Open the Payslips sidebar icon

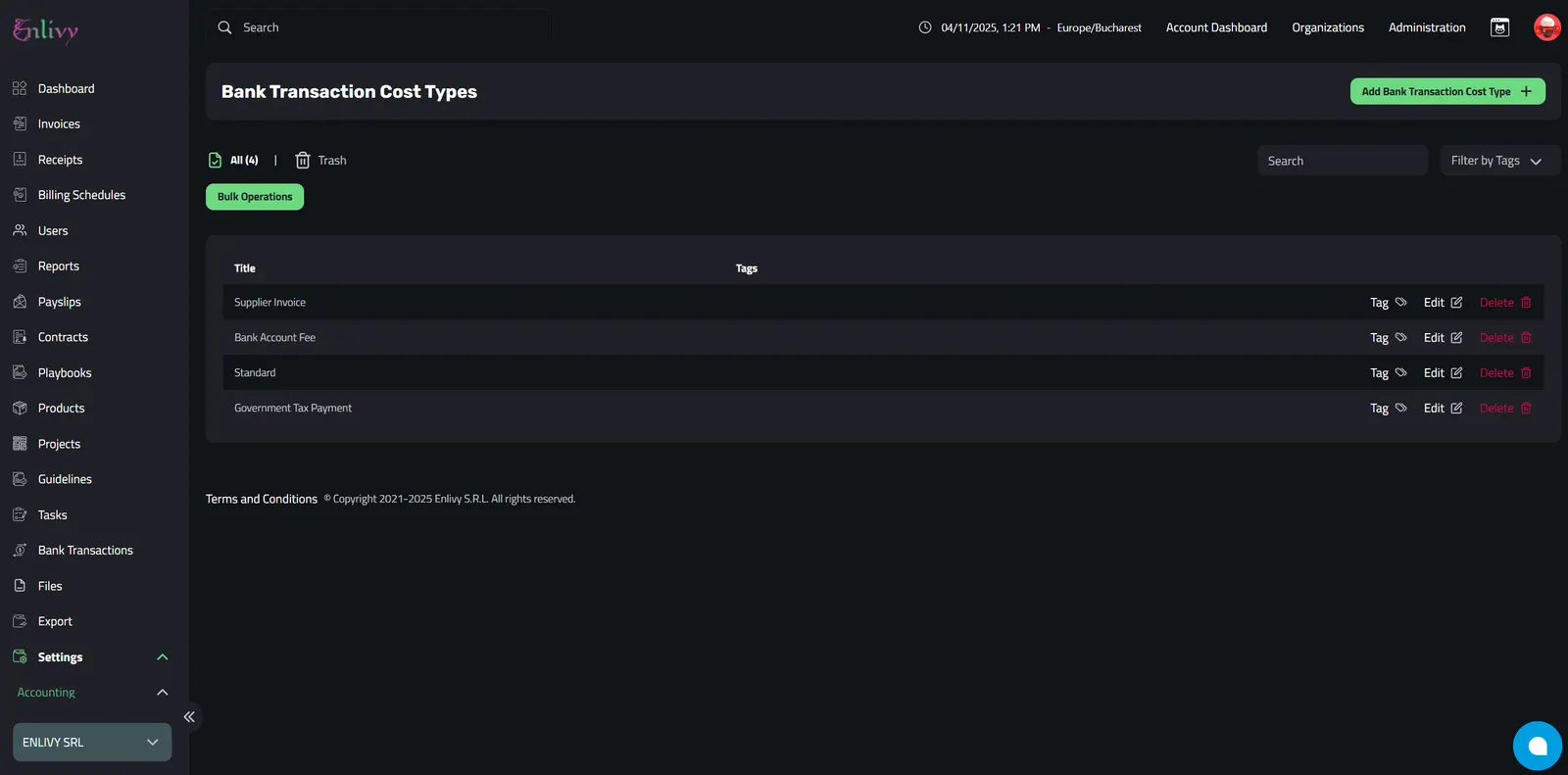(20, 302)
